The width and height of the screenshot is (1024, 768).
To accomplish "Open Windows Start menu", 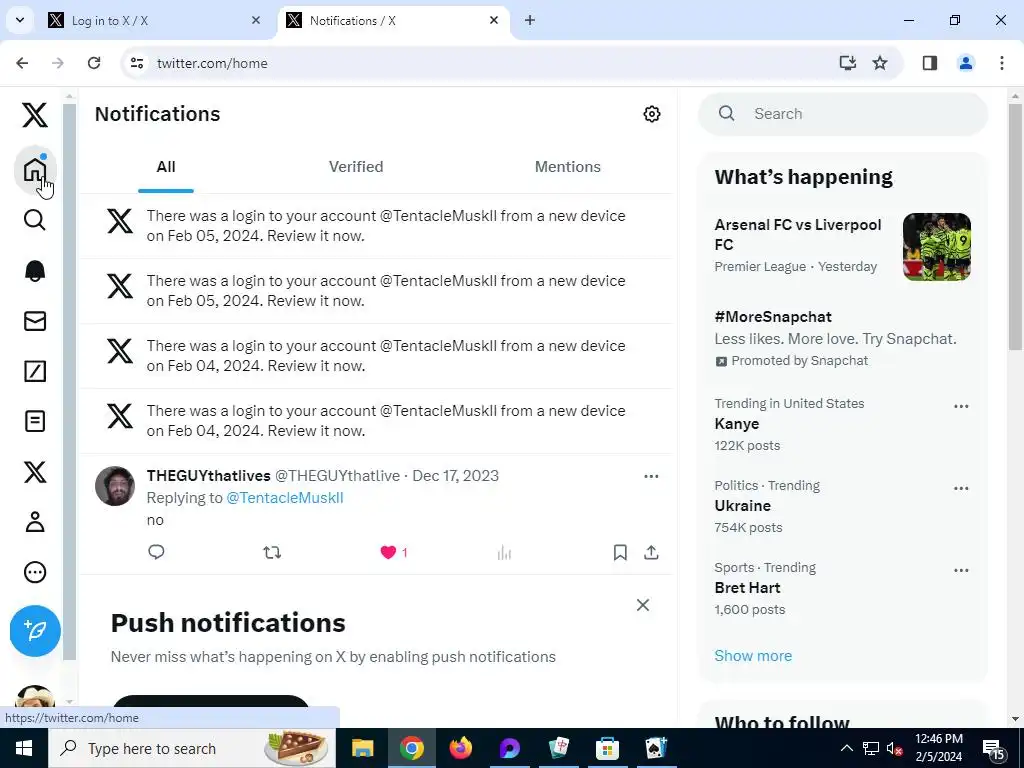I will [x=24, y=748].
